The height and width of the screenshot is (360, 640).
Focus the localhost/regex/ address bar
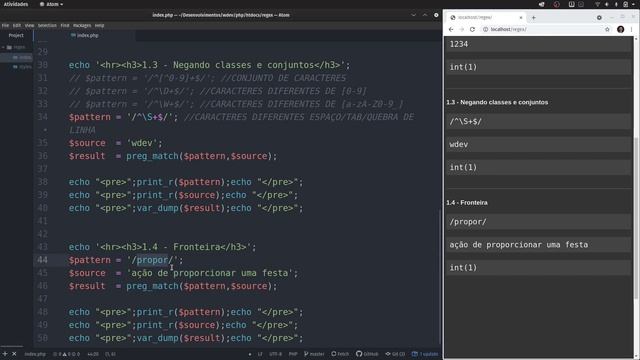pyautogui.click(x=546, y=29)
